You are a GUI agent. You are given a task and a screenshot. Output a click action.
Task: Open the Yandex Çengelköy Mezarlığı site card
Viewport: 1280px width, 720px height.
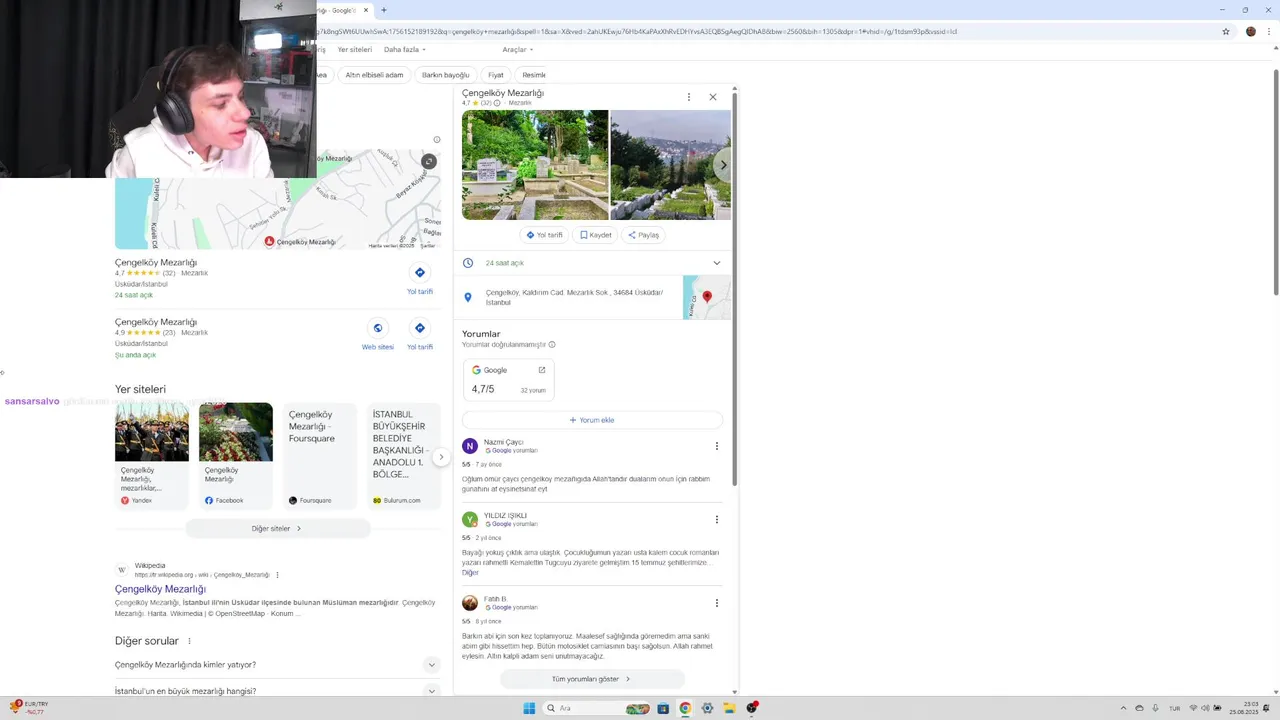(152, 455)
